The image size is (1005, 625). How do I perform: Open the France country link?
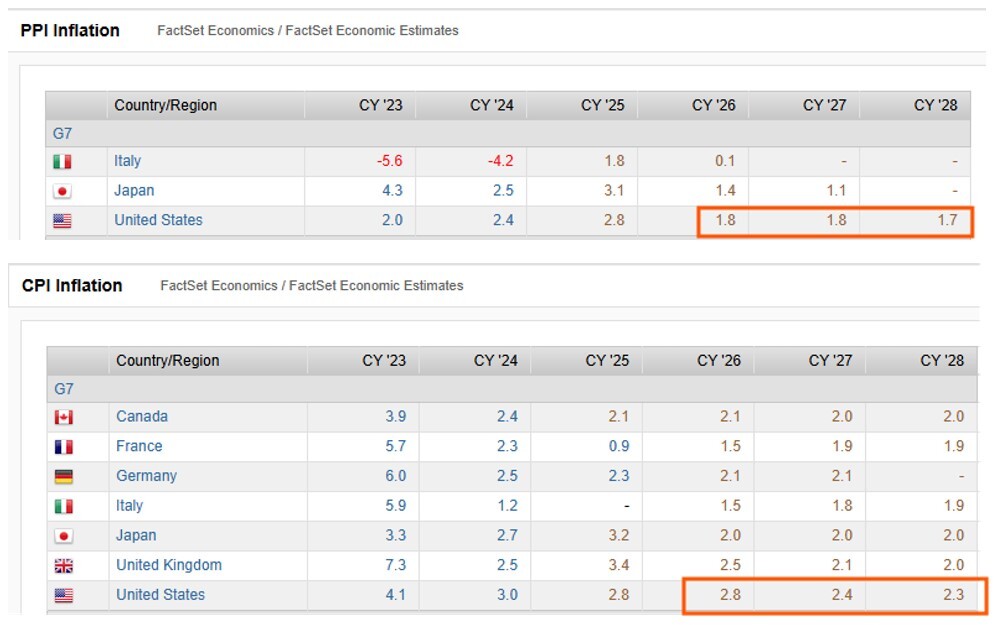click(x=139, y=446)
